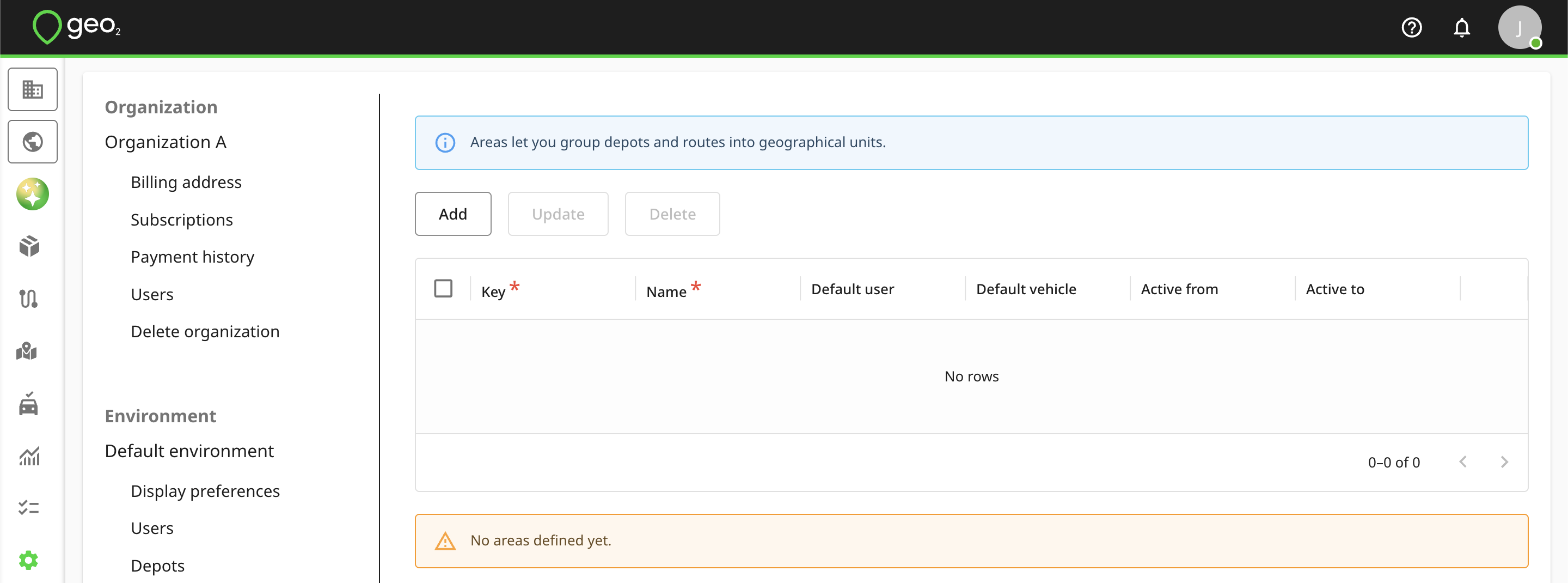Open Subscriptions settings
The height and width of the screenshot is (583, 1568).
tap(182, 220)
